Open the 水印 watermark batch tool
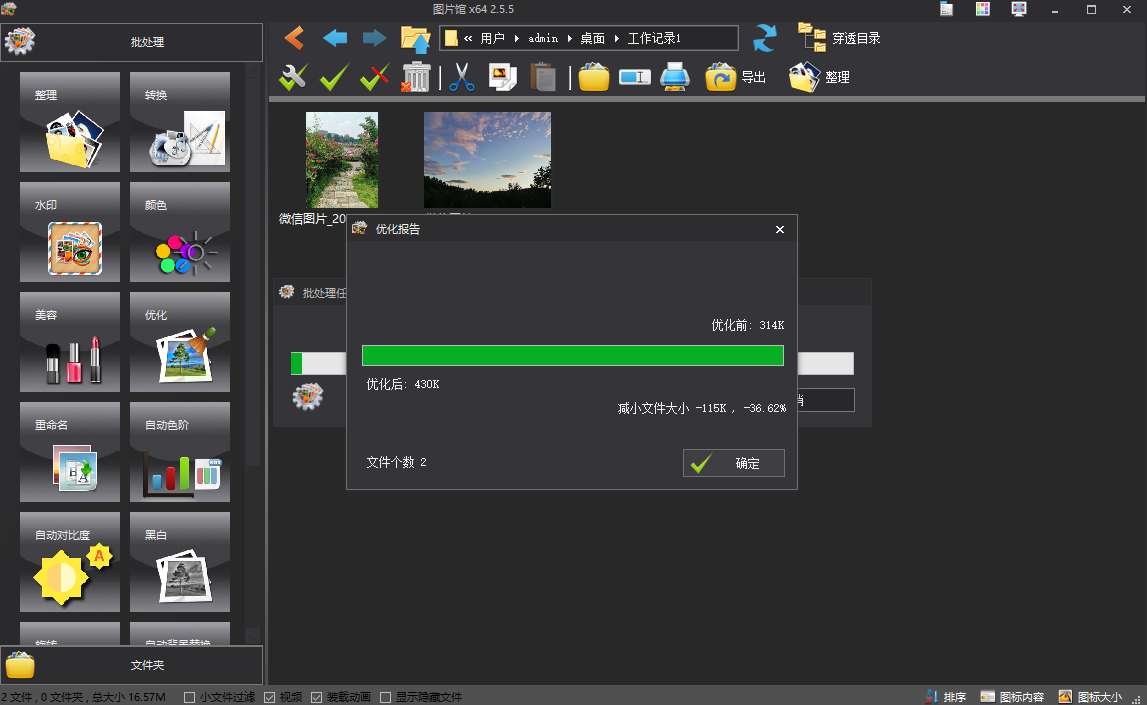The image size is (1147, 705). (x=70, y=232)
